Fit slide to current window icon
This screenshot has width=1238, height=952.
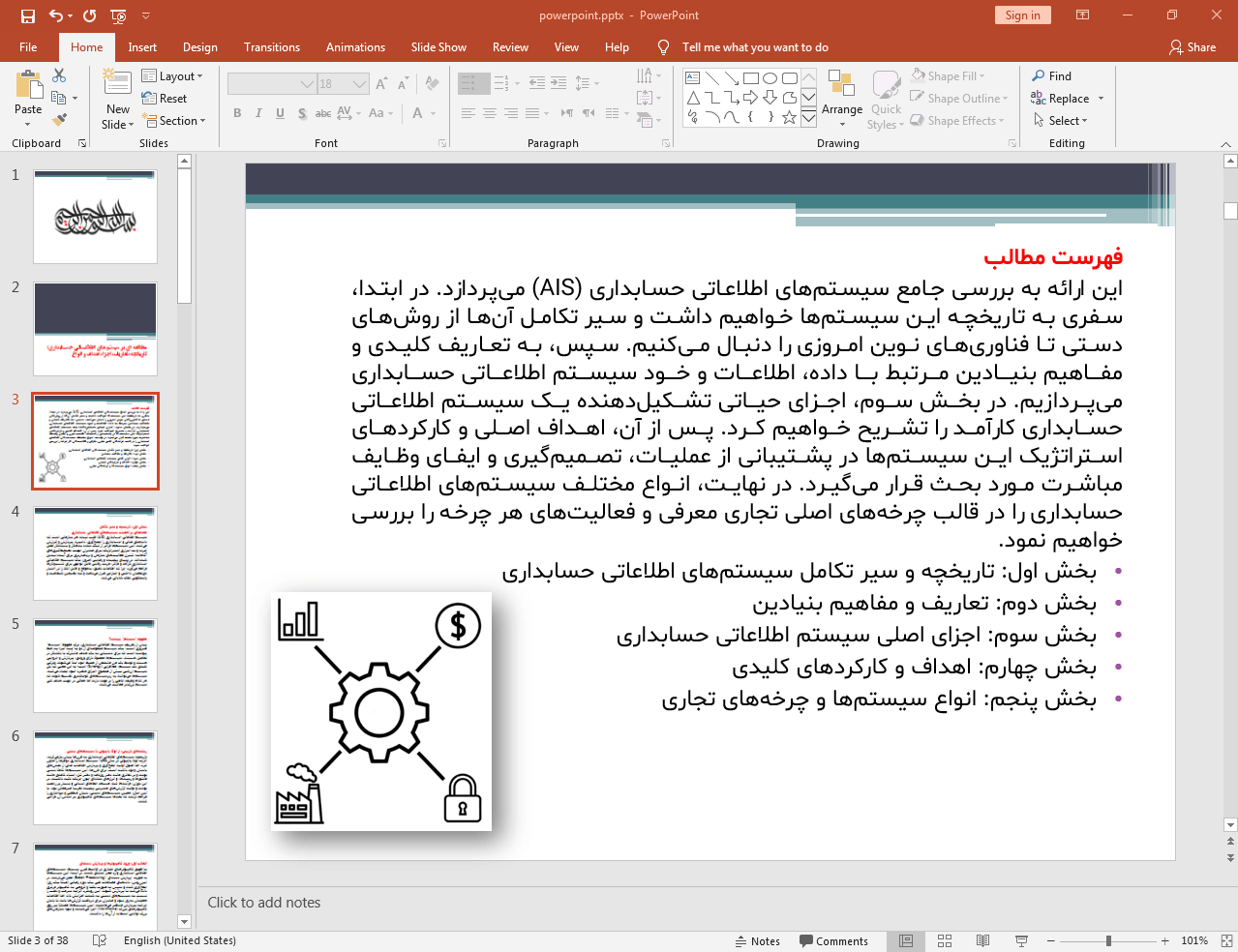tap(1226, 940)
